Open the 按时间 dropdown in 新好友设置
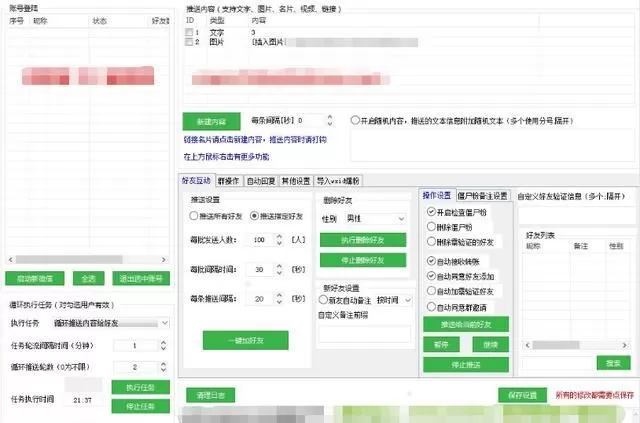The height and width of the screenshot is (423, 640). click(393, 301)
